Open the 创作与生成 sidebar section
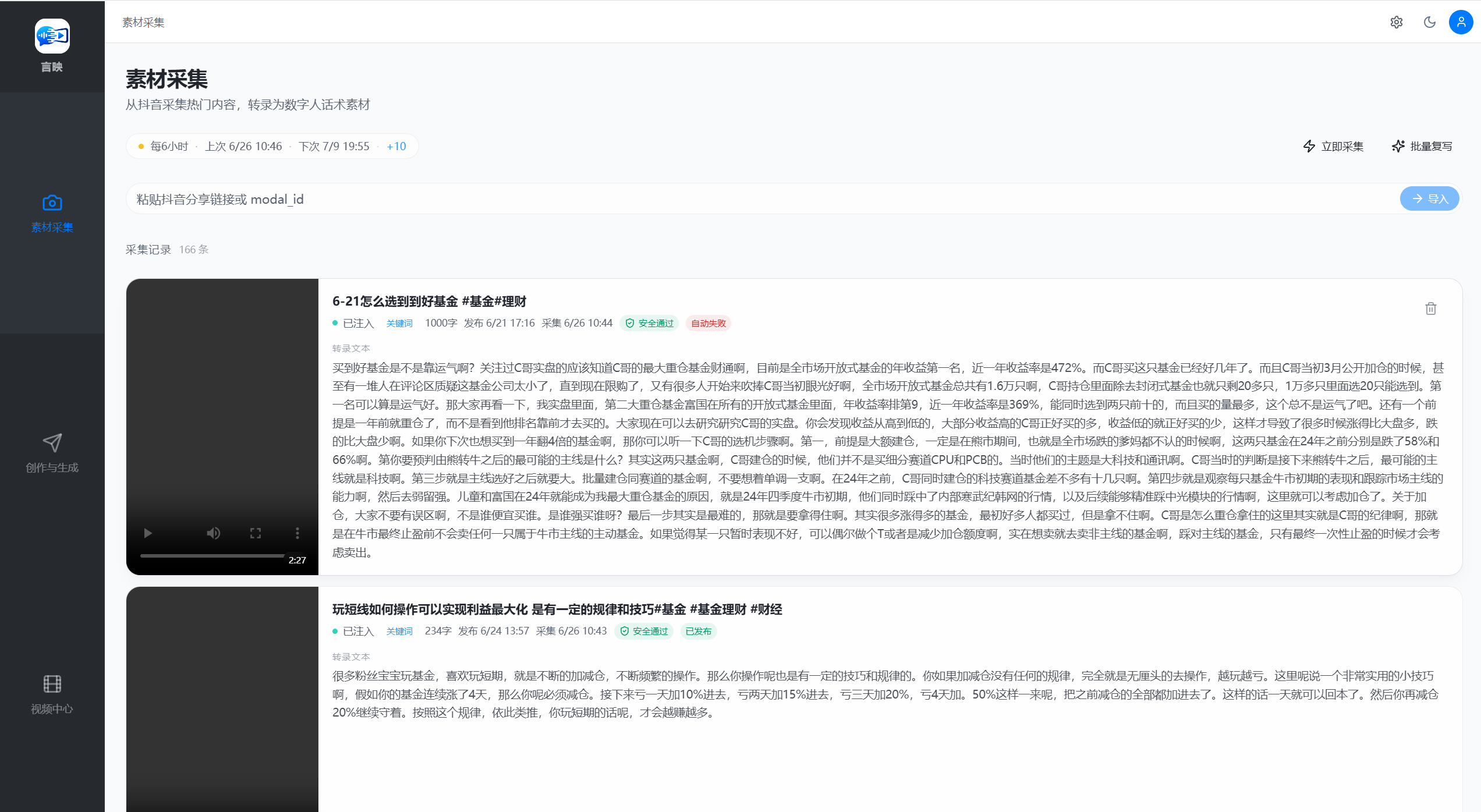The width and height of the screenshot is (1481, 812). 52,453
